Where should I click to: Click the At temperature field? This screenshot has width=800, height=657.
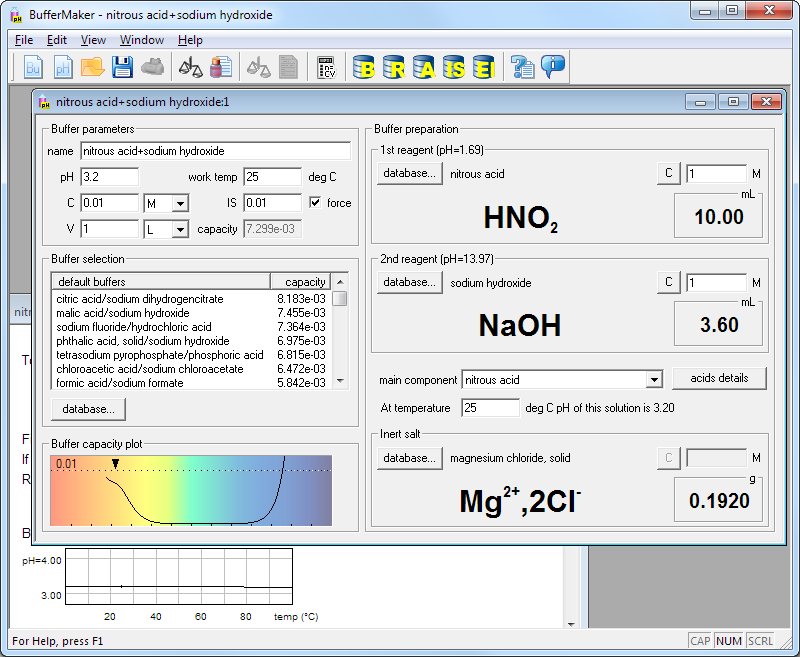[x=490, y=408]
